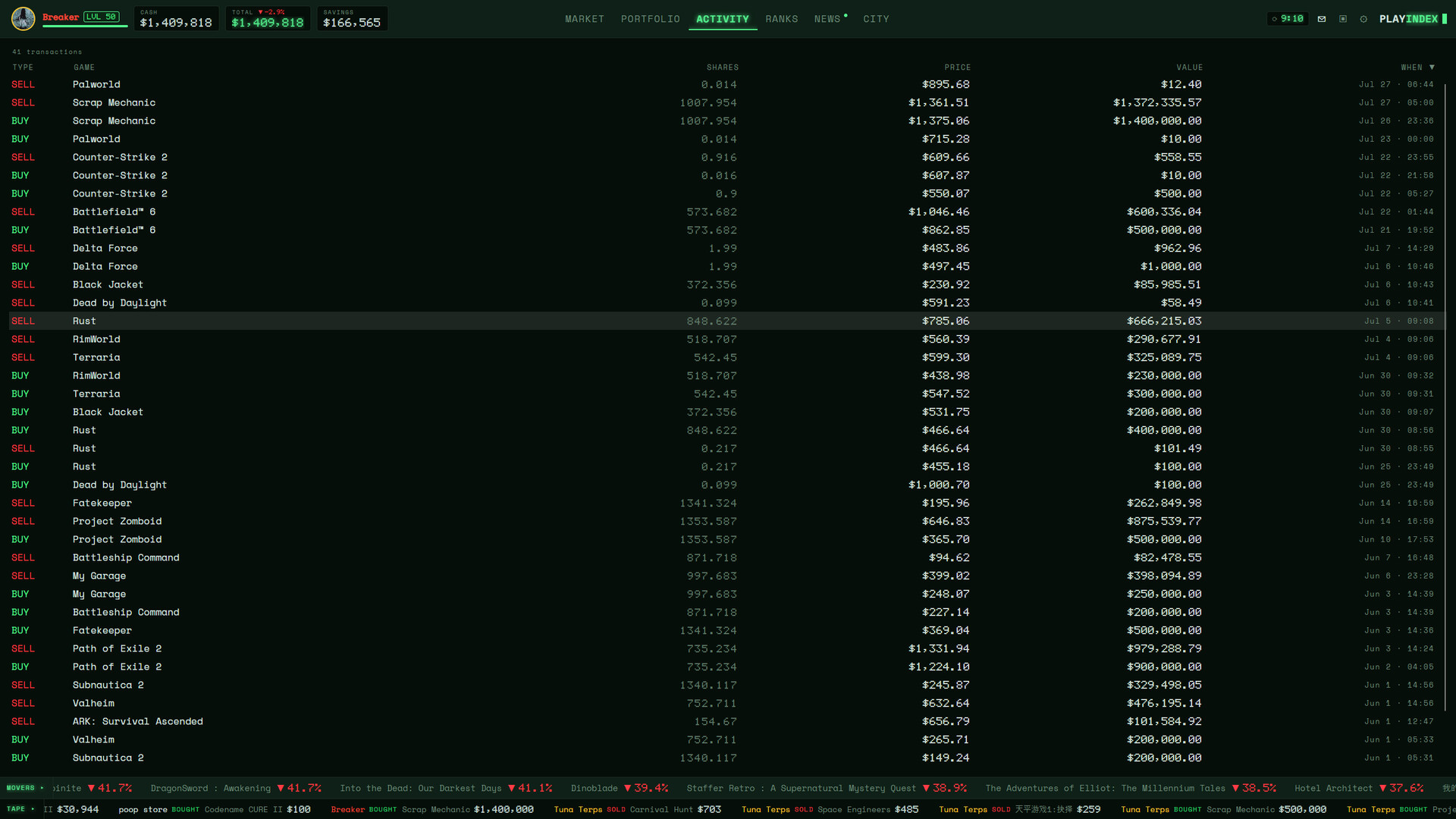
Task: Click the SHARES column header
Action: point(722,67)
